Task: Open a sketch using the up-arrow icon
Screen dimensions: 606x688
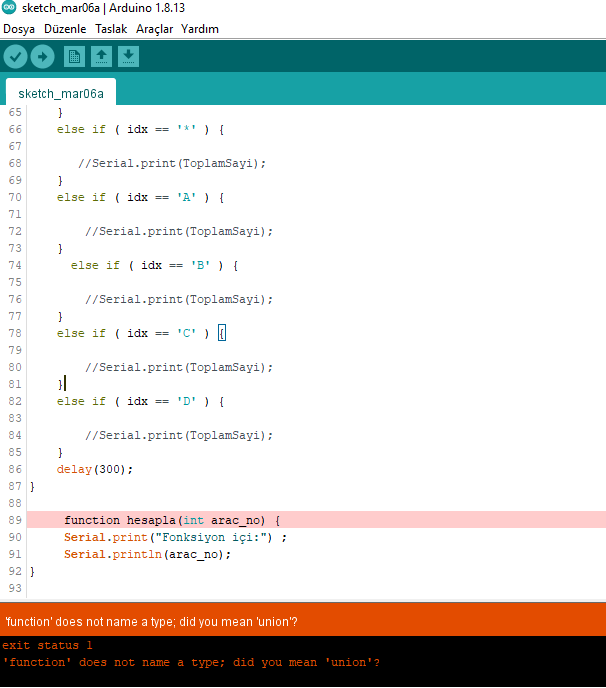Action: click(100, 57)
